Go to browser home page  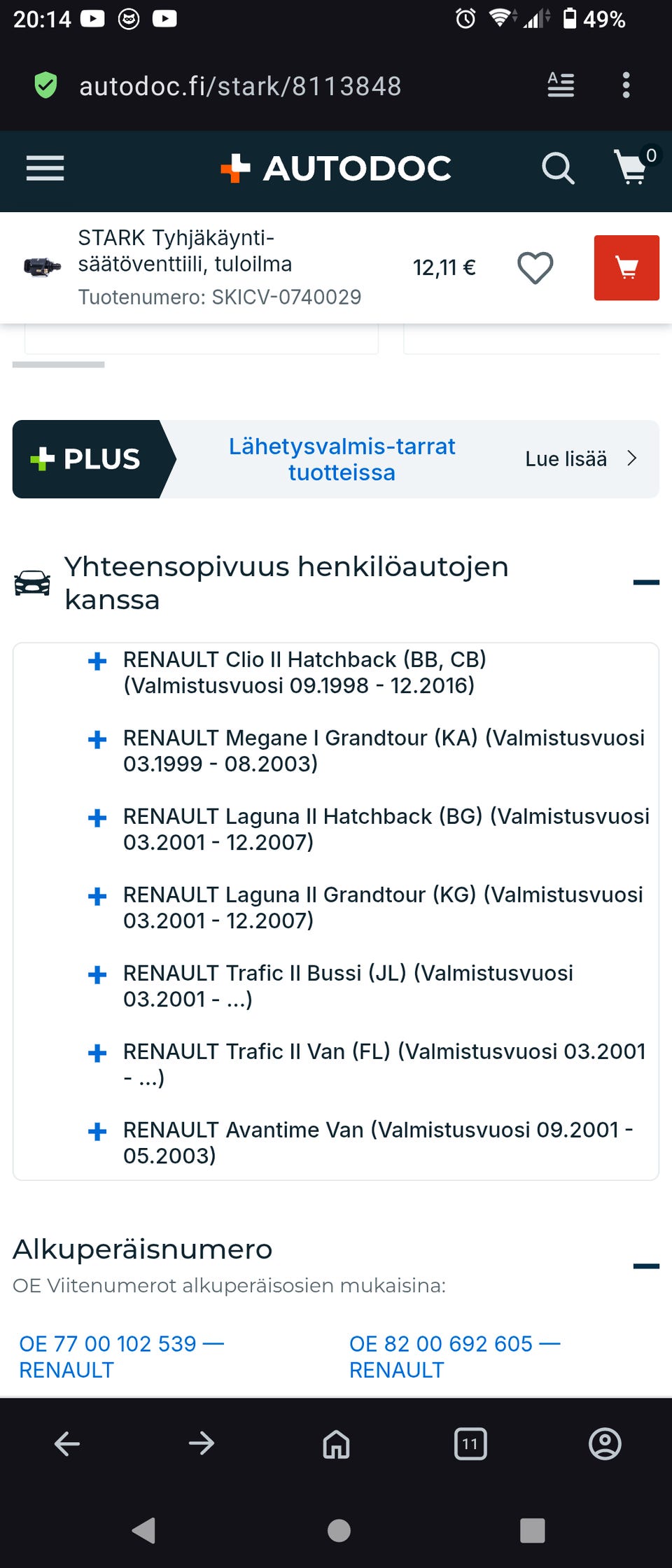[336, 1443]
